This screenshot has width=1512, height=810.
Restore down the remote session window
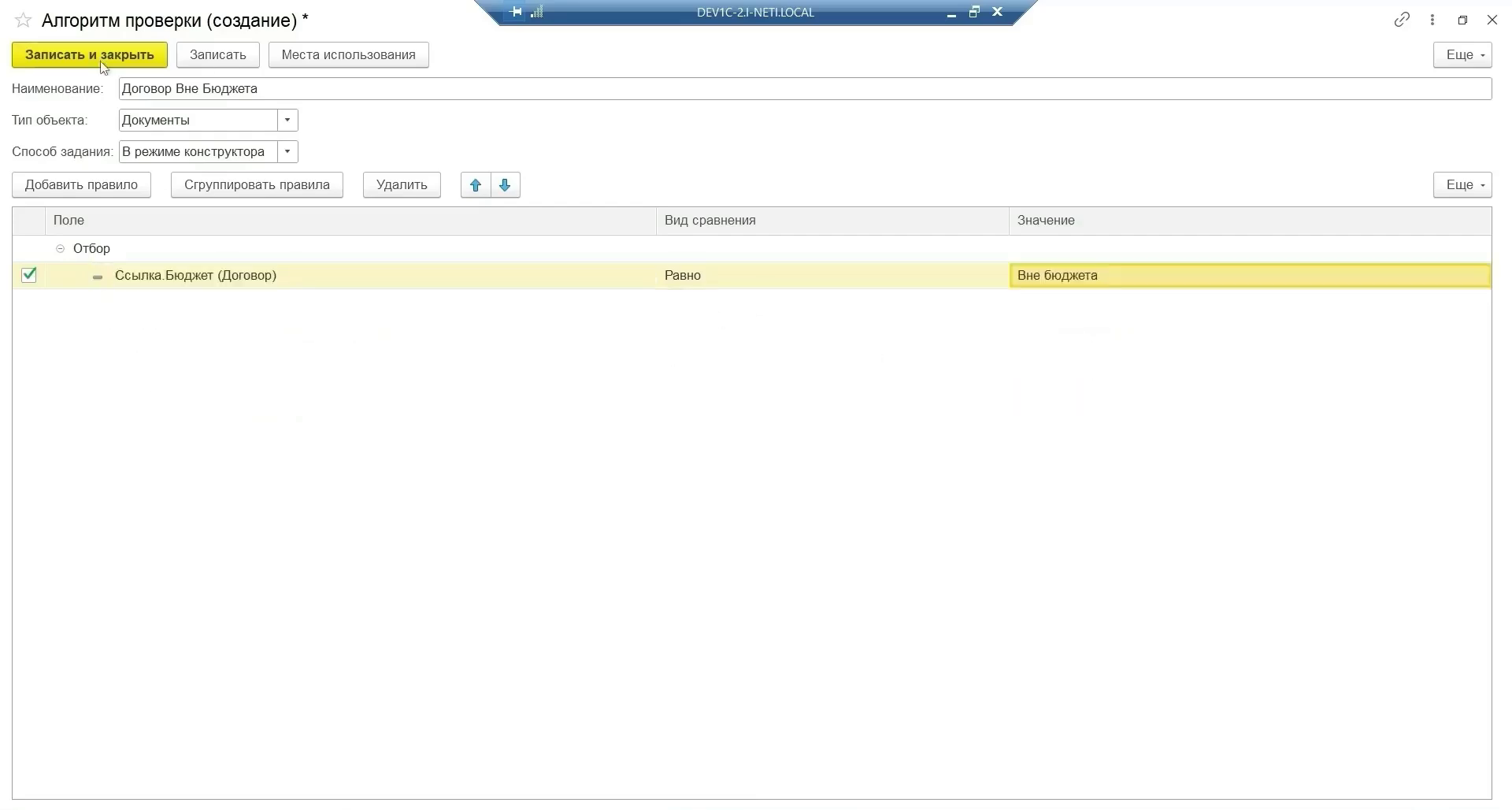(x=974, y=12)
